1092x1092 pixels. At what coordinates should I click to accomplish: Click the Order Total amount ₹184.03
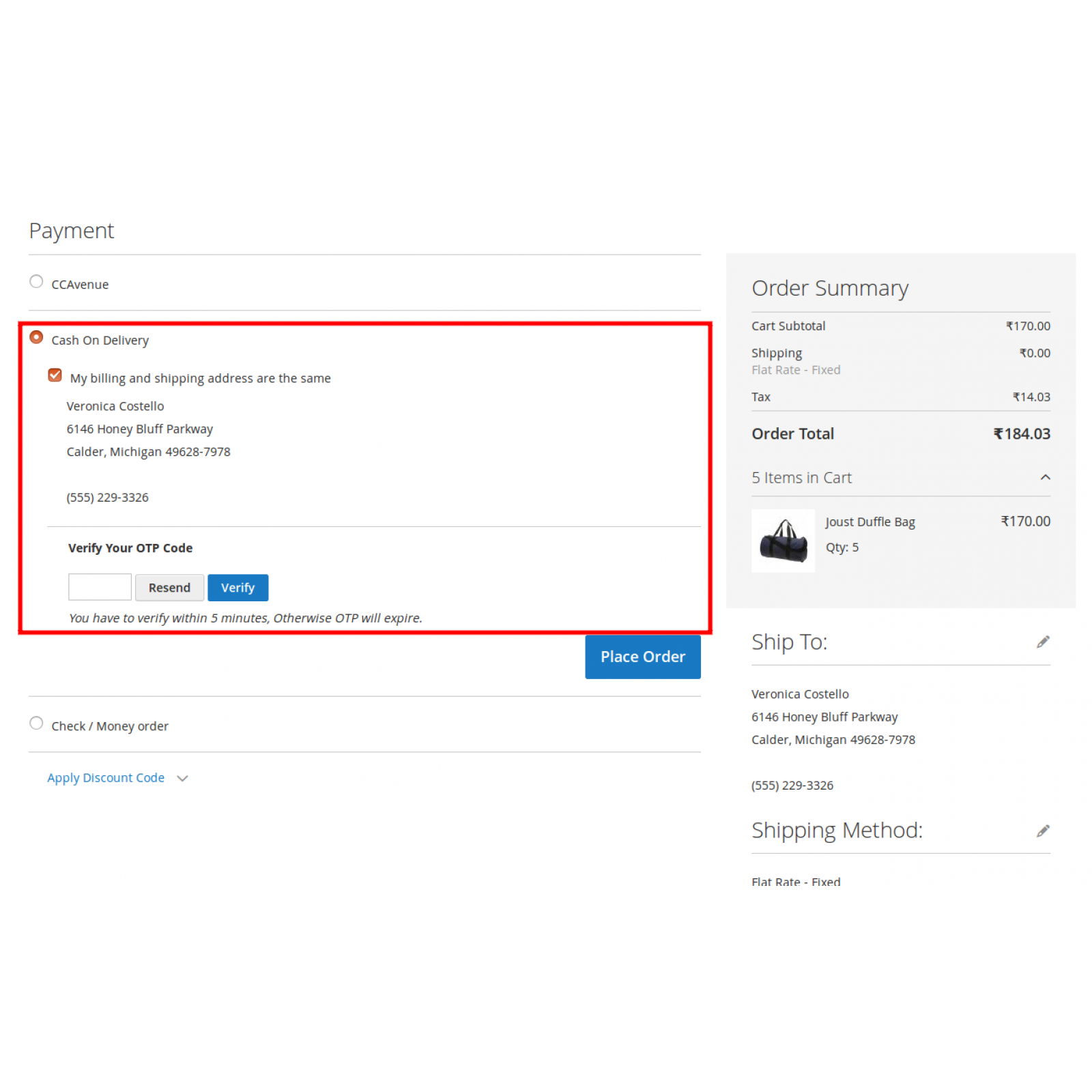click(1022, 434)
